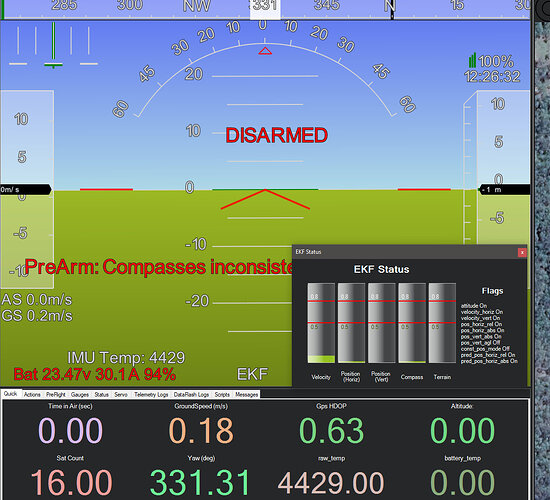The width and height of the screenshot is (550, 500).
Task: Click the red aircraft attitude chevron
Action: (265, 199)
